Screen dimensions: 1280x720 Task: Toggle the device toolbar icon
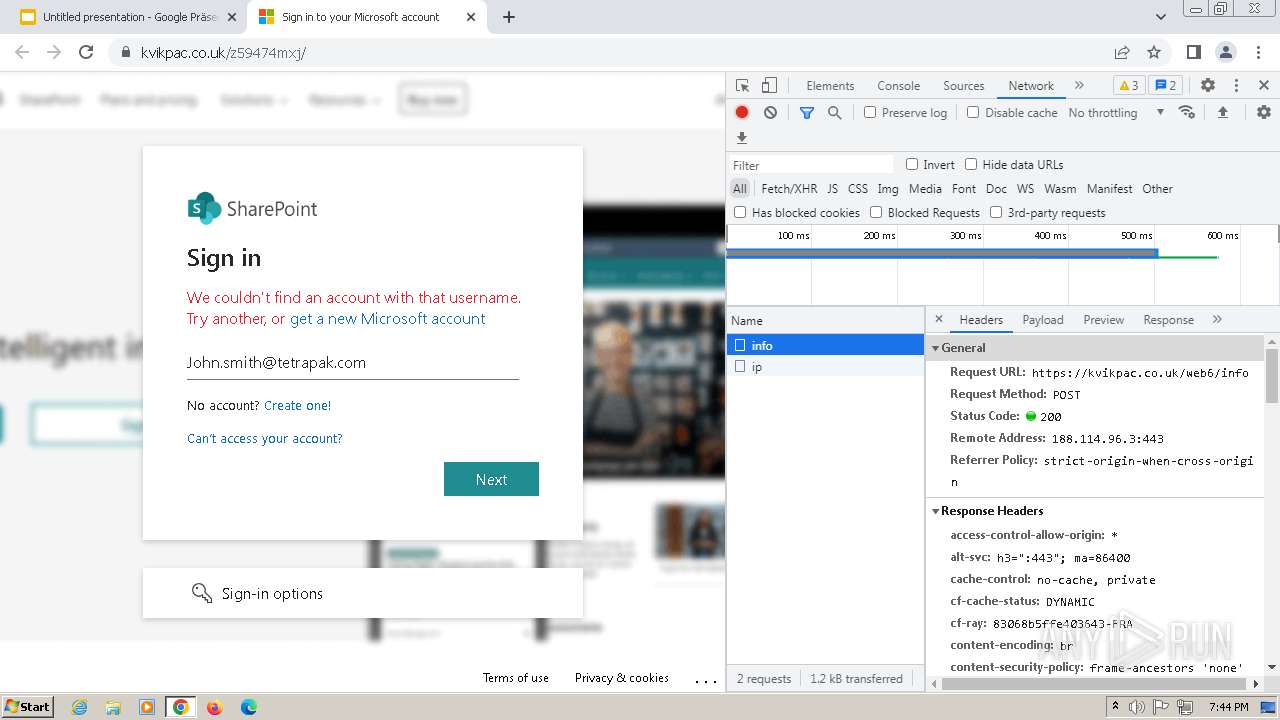[769, 86]
